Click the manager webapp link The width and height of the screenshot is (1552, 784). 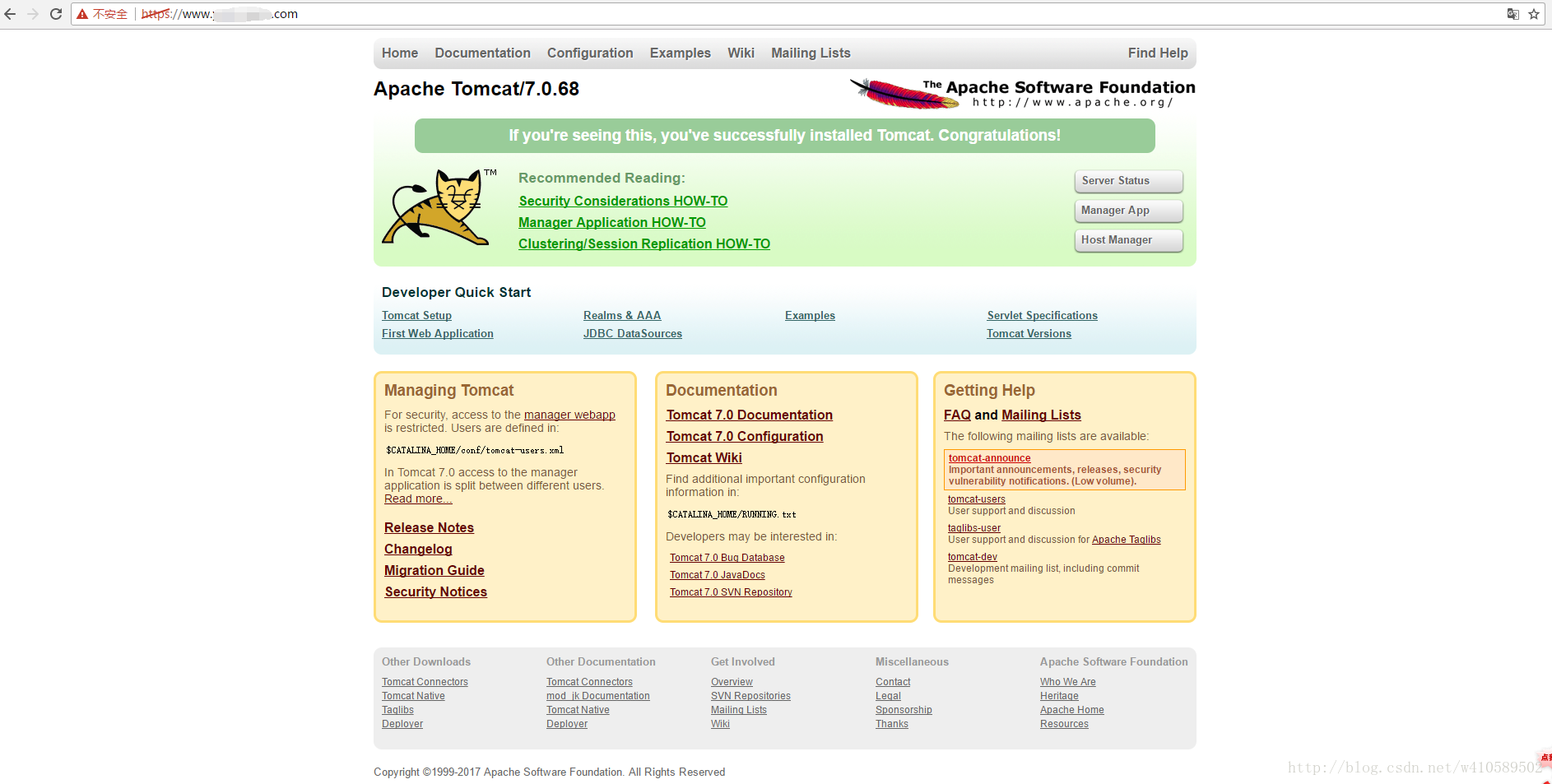click(x=569, y=415)
